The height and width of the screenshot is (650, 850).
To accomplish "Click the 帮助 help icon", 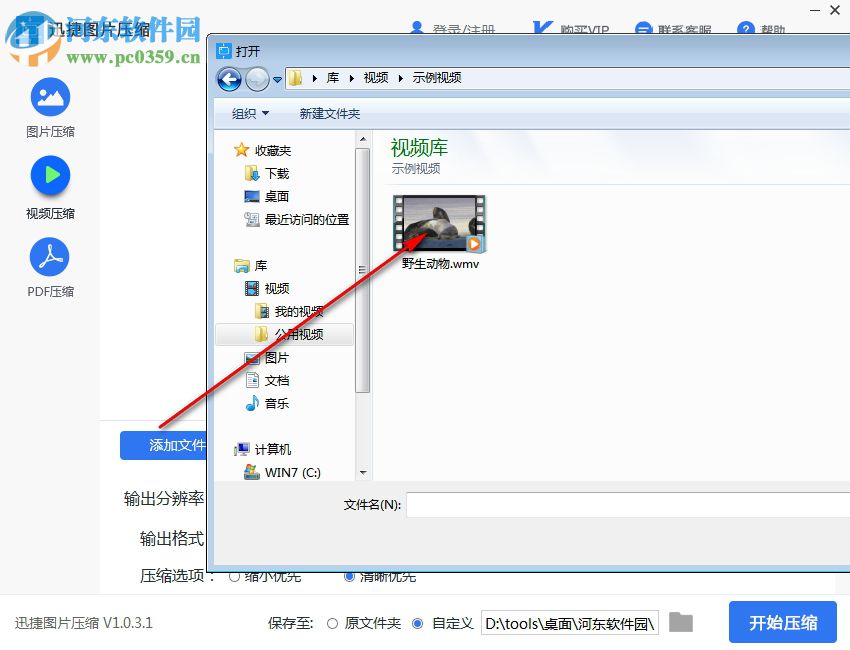I will click(751, 29).
